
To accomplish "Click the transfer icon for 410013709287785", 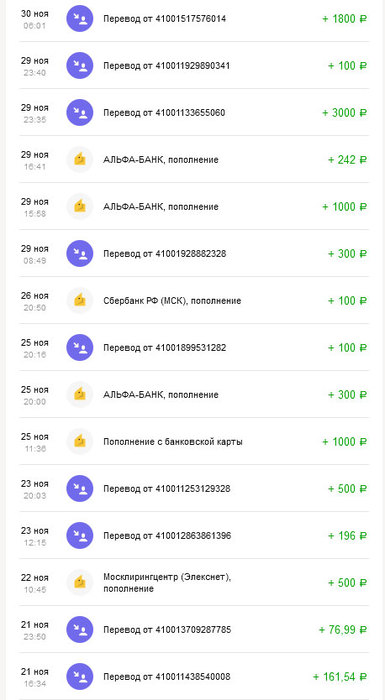I will pos(80,630).
